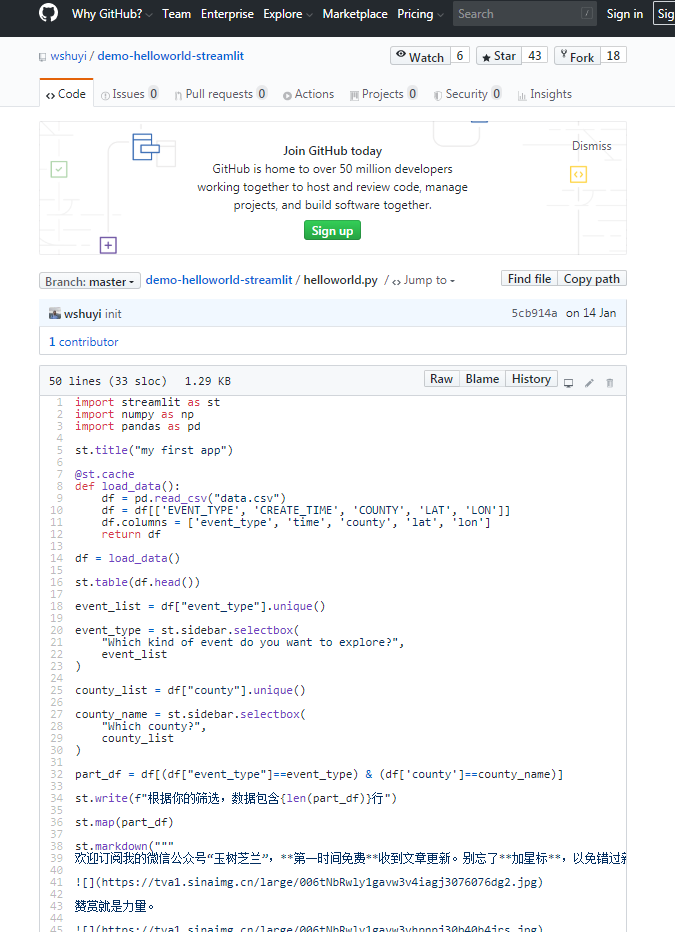The width and height of the screenshot is (675, 932).
Task: Click demo-helloworld-streamlit in file breadcrumb
Action: click(219, 280)
